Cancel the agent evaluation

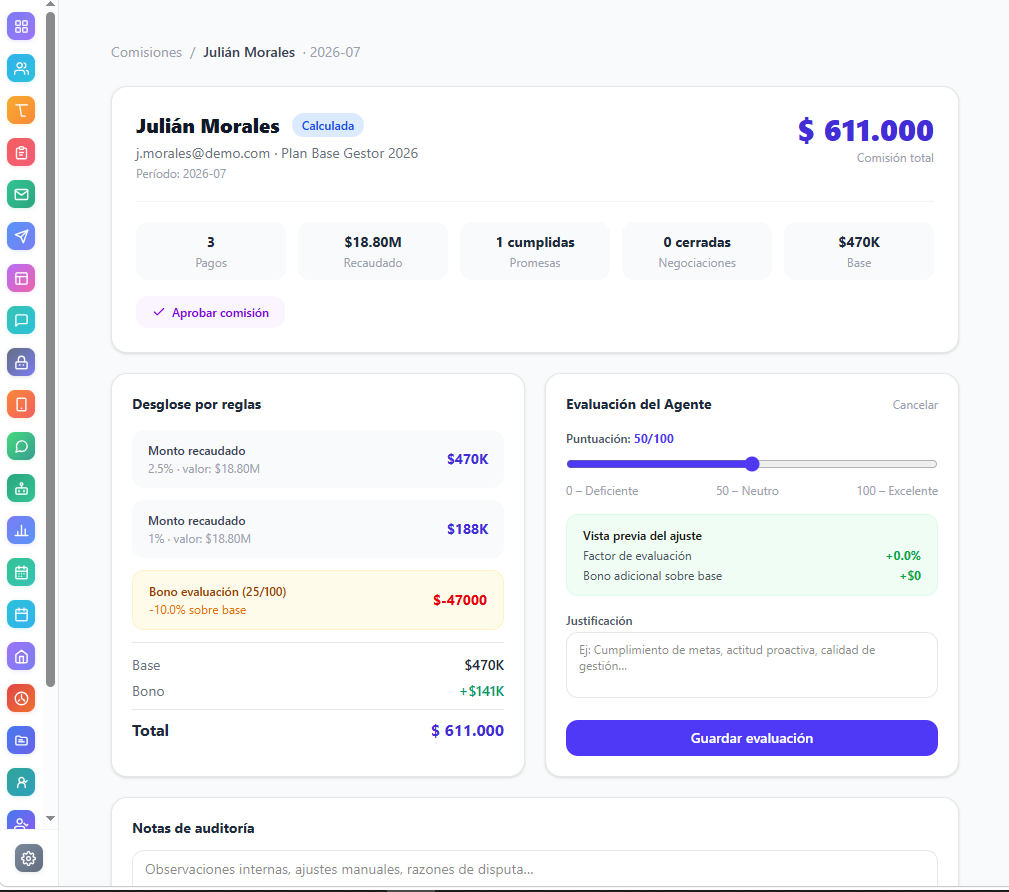tap(914, 405)
